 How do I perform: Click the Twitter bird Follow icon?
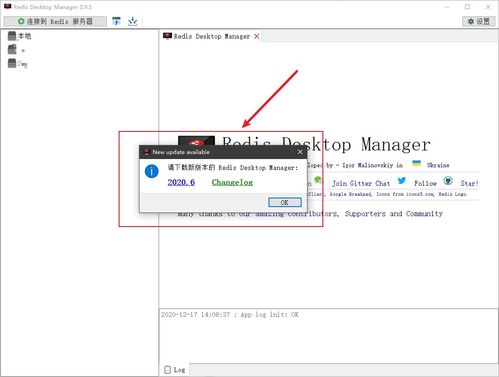tap(402, 181)
